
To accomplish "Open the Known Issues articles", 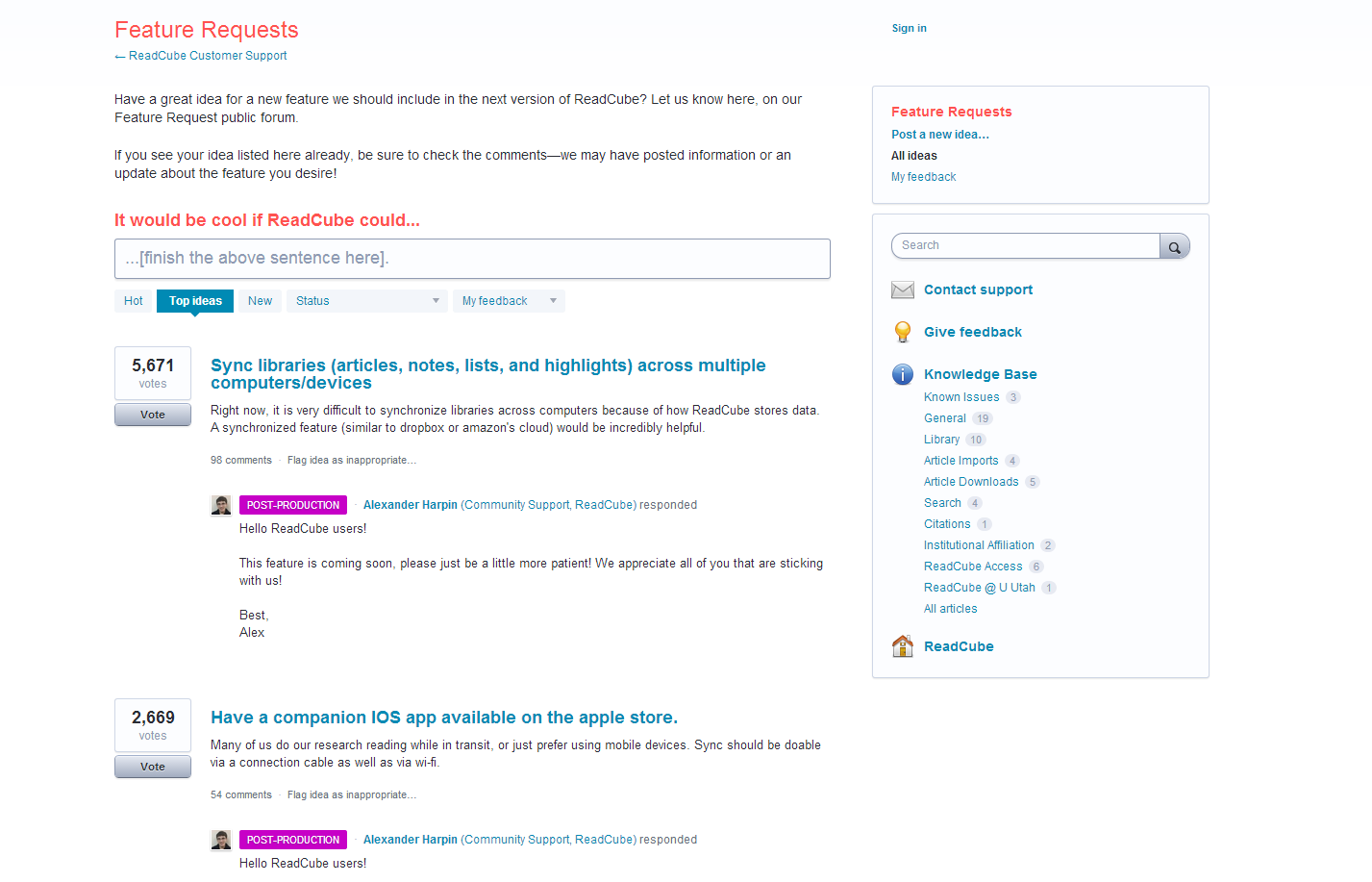I will click(961, 397).
